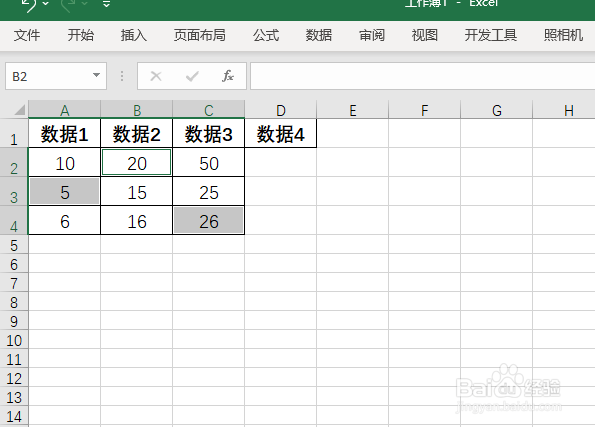
Task: Select gray cell with value 5
Action: (65, 192)
